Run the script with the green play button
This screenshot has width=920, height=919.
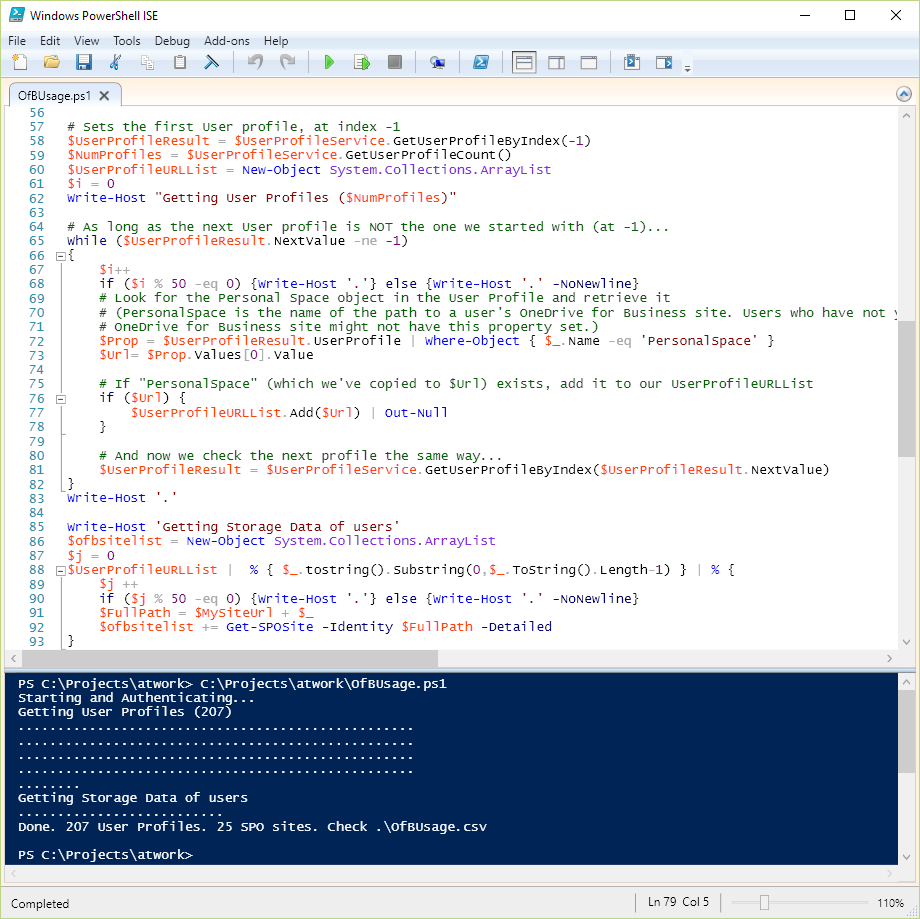329,62
